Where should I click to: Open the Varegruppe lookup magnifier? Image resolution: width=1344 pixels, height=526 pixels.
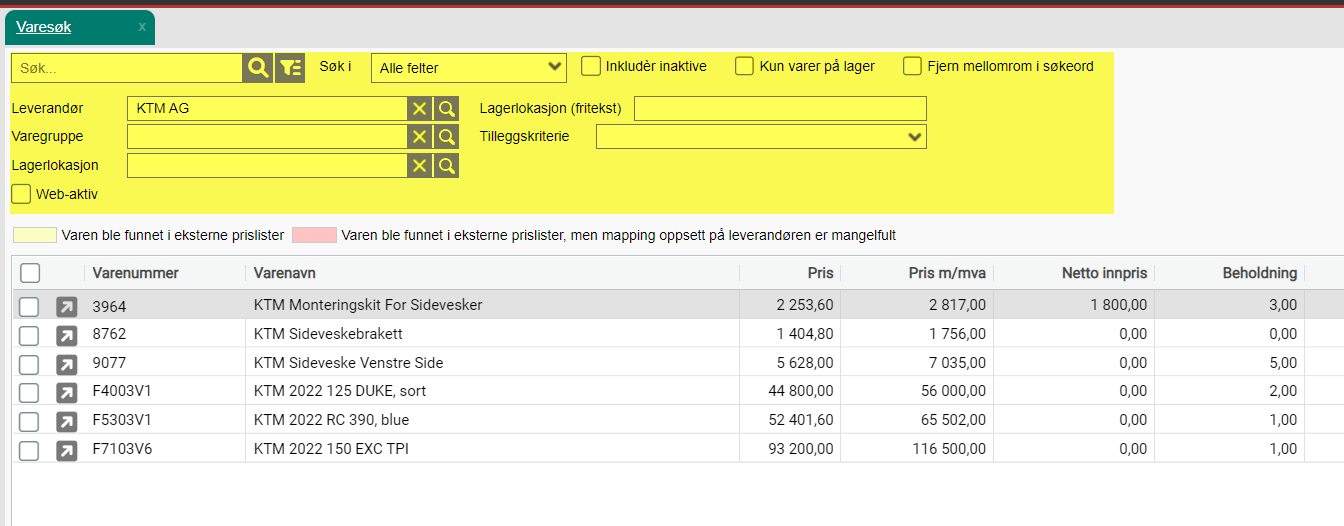(446, 136)
